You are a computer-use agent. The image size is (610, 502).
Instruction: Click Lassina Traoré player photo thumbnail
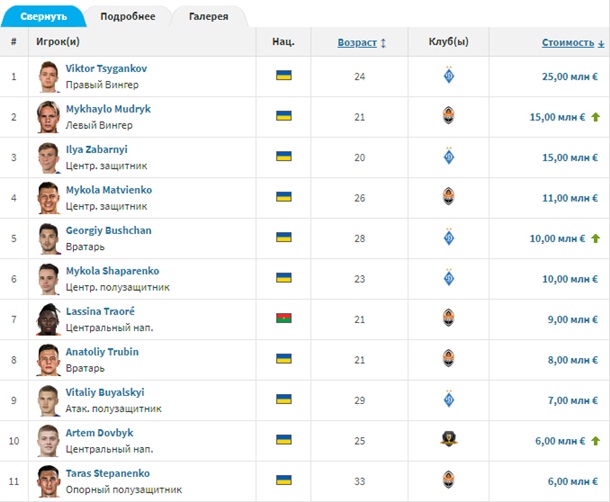coord(49,319)
